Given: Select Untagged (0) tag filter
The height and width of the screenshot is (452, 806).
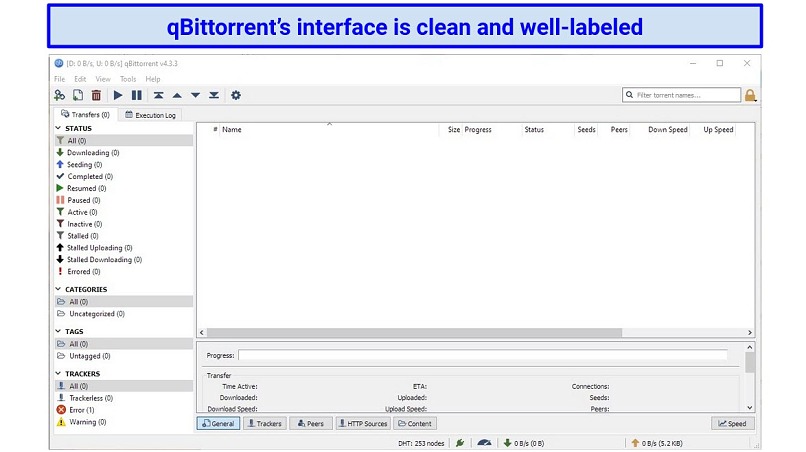Looking at the screenshot, I should pos(124,356).
